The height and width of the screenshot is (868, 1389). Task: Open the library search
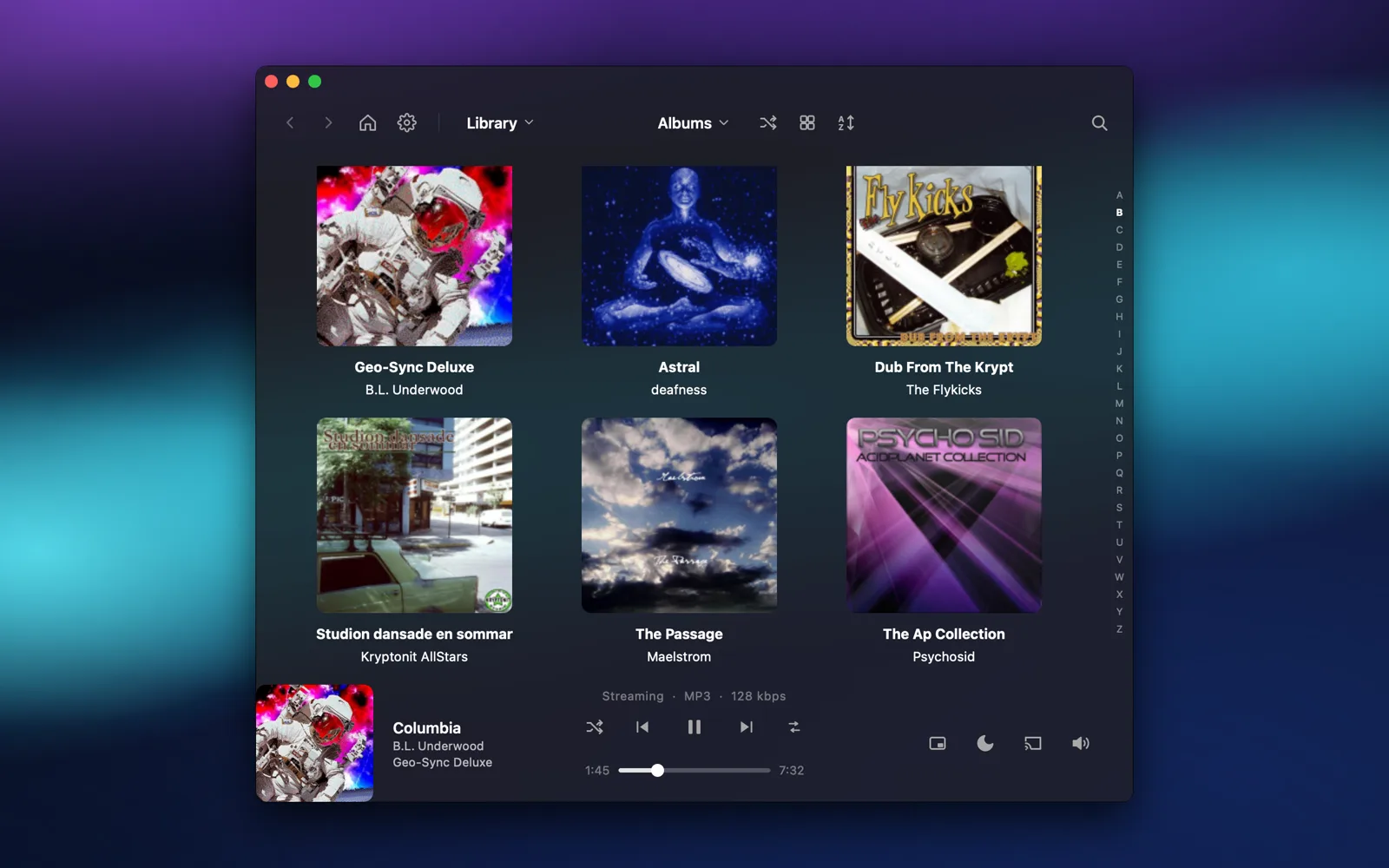(1099, 123)
